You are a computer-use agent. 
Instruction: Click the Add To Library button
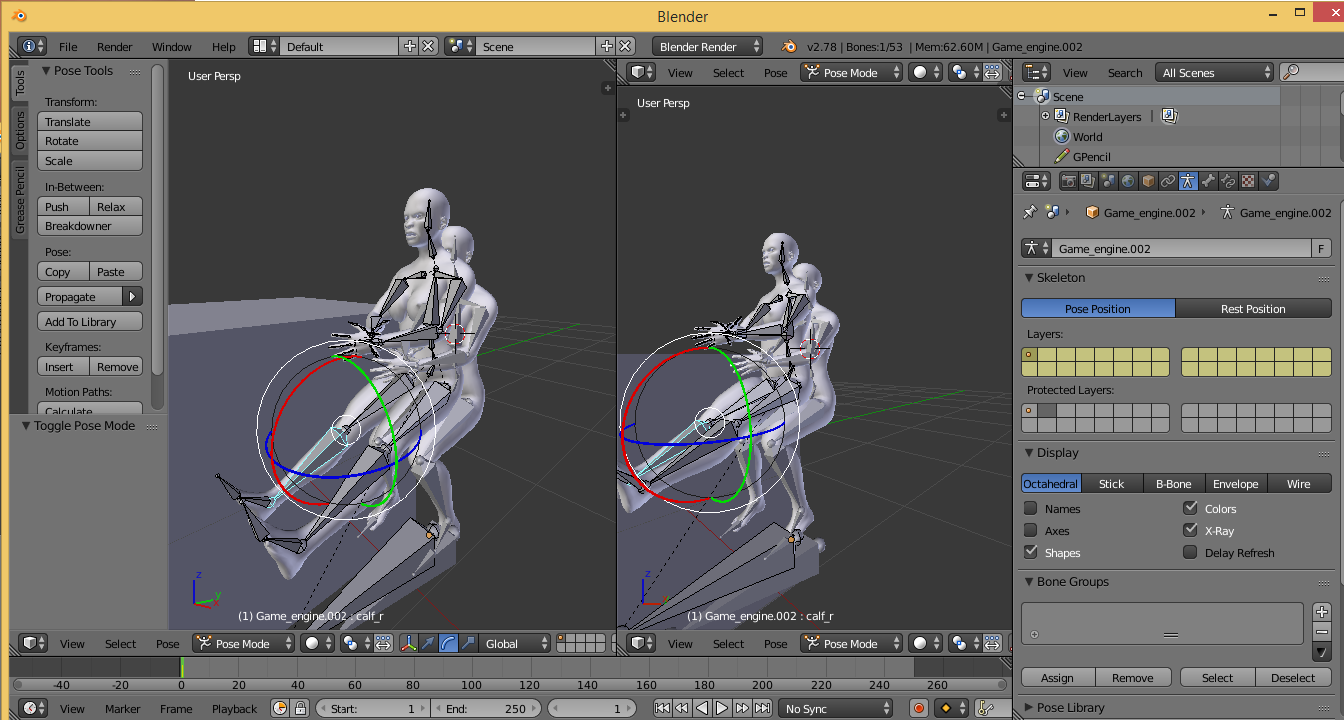point(90,322)
